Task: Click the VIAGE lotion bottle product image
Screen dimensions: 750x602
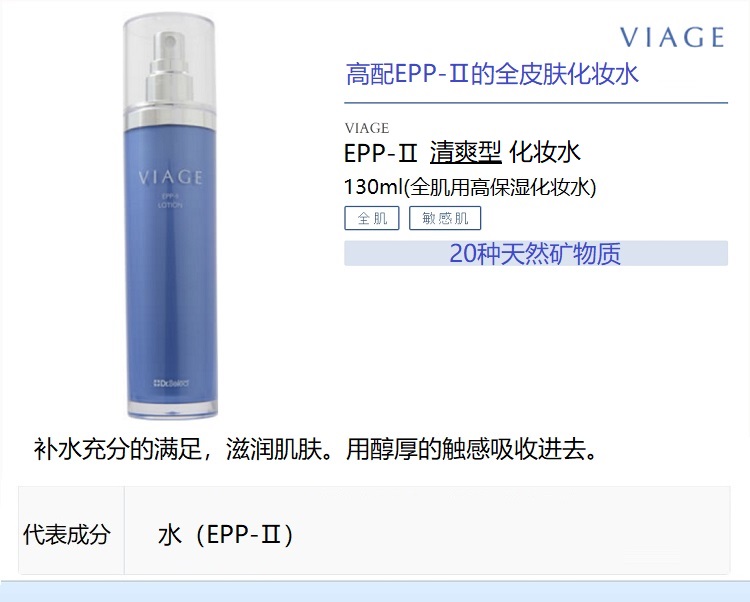Action: click(x=170, y=216)
